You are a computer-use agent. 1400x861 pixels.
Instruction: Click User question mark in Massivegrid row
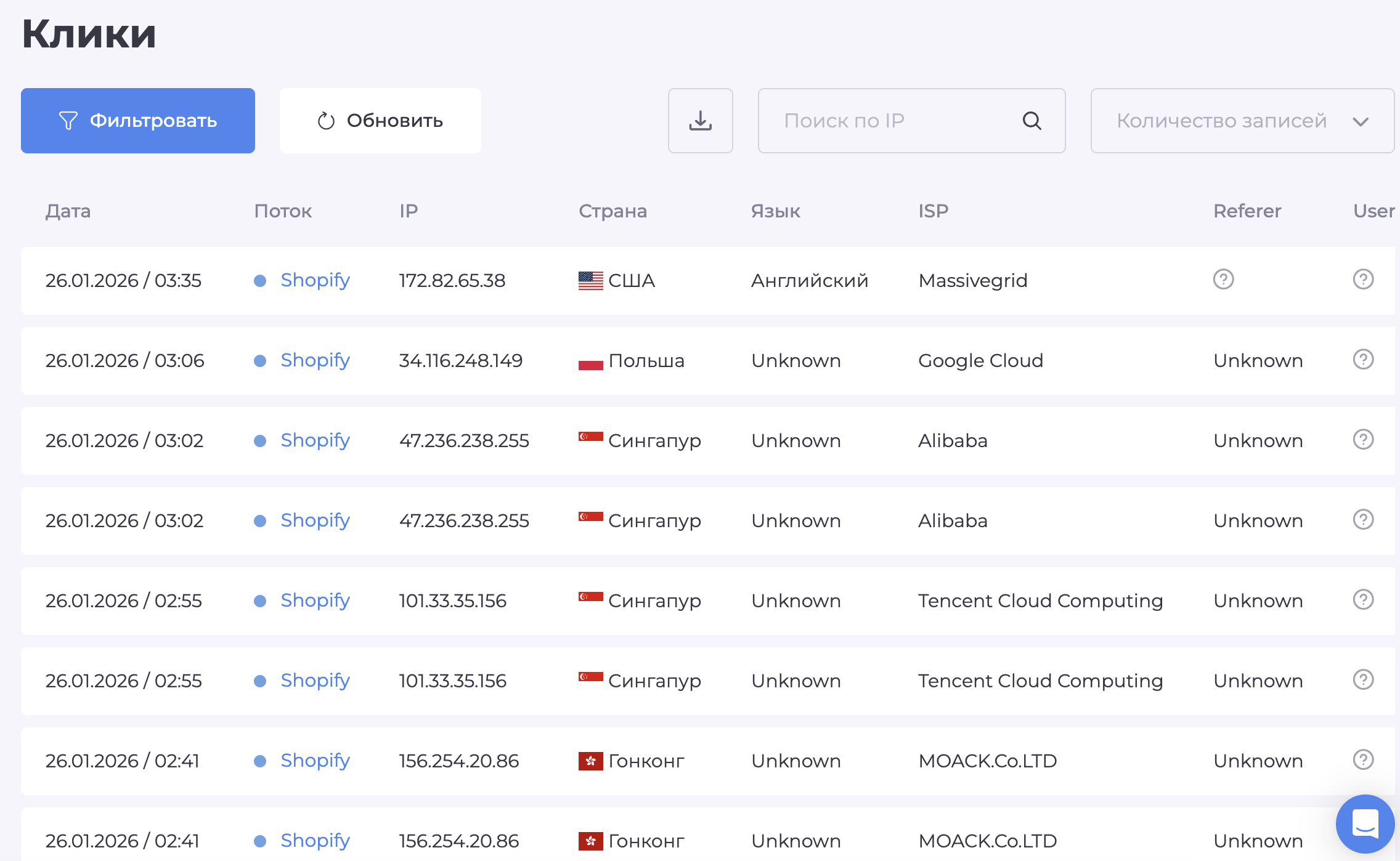tap(1363, 280)
